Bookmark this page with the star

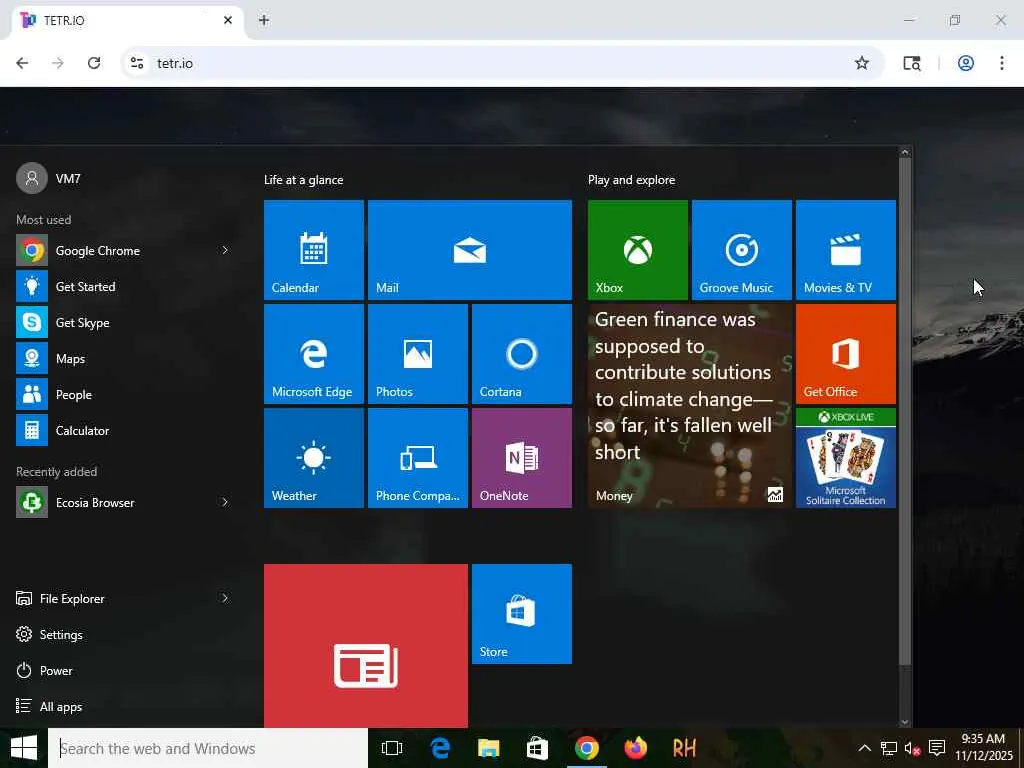coord(862,63)
